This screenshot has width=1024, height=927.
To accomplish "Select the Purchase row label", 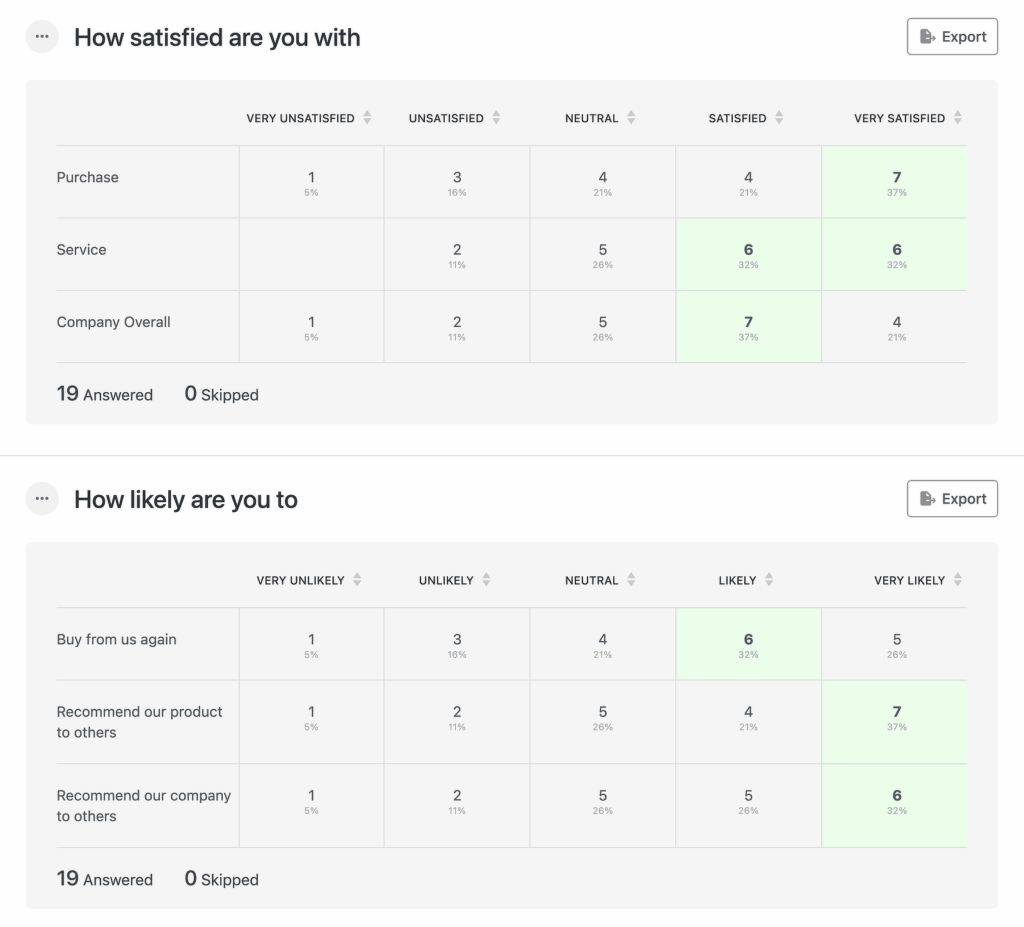I will 88,178.
